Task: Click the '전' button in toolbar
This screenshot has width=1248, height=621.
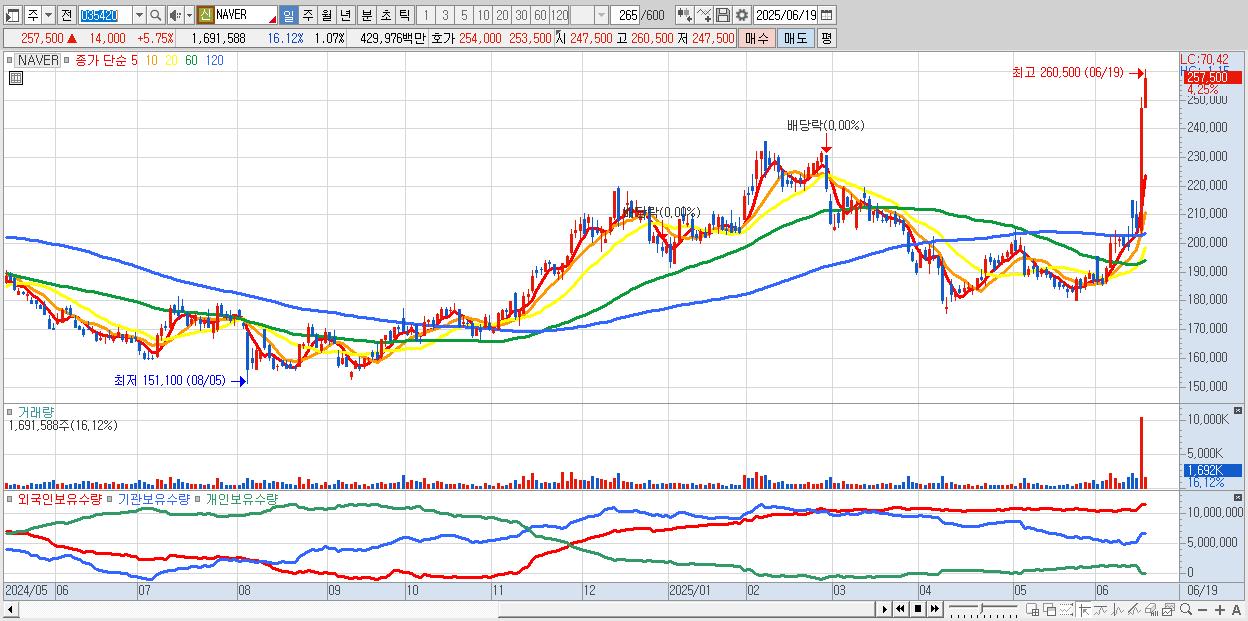Action: [66, 15]
